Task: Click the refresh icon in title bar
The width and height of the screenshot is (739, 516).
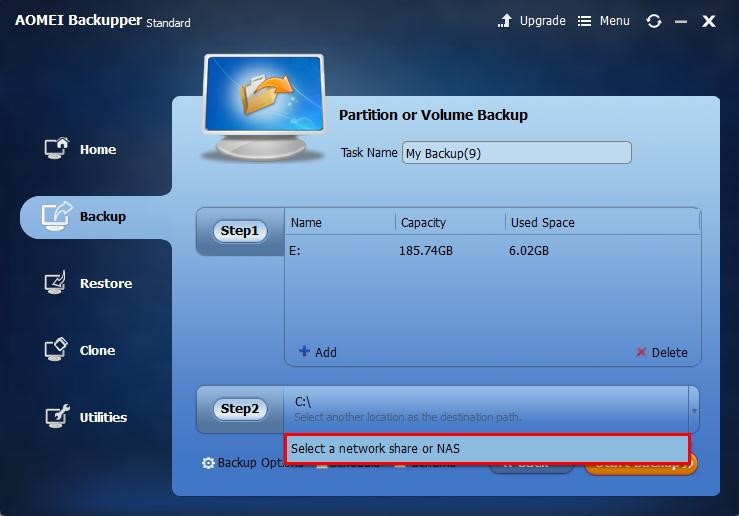Action: [654, 21]
